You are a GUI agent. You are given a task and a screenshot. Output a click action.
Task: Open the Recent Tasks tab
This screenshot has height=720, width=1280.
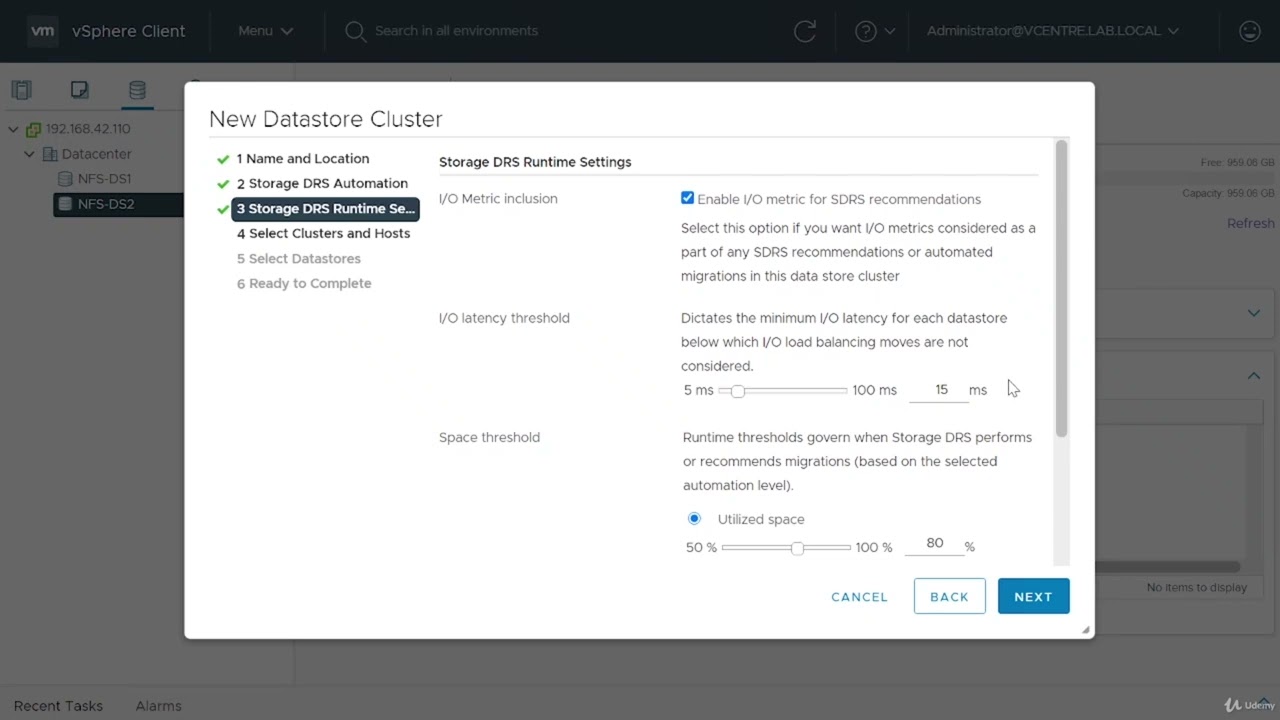58,706
